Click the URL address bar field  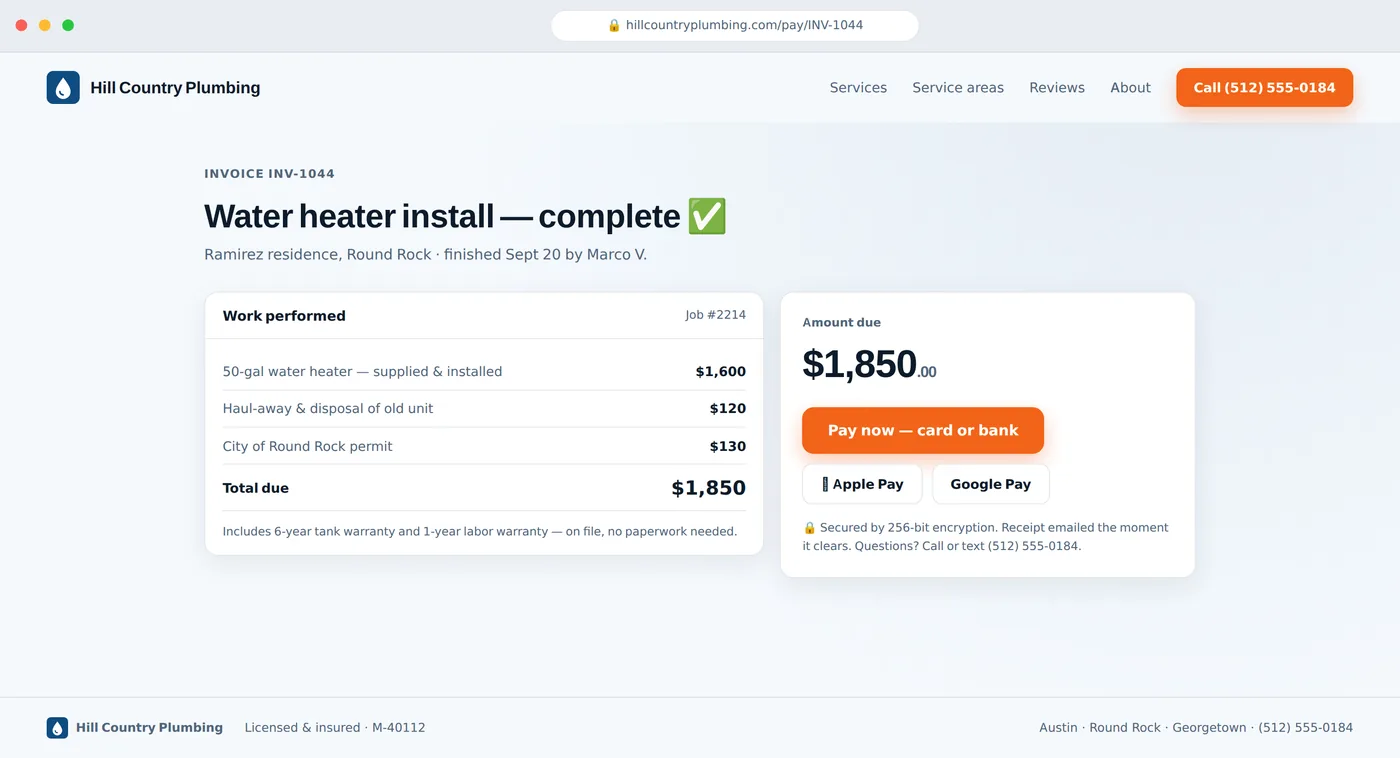point(735,25)
